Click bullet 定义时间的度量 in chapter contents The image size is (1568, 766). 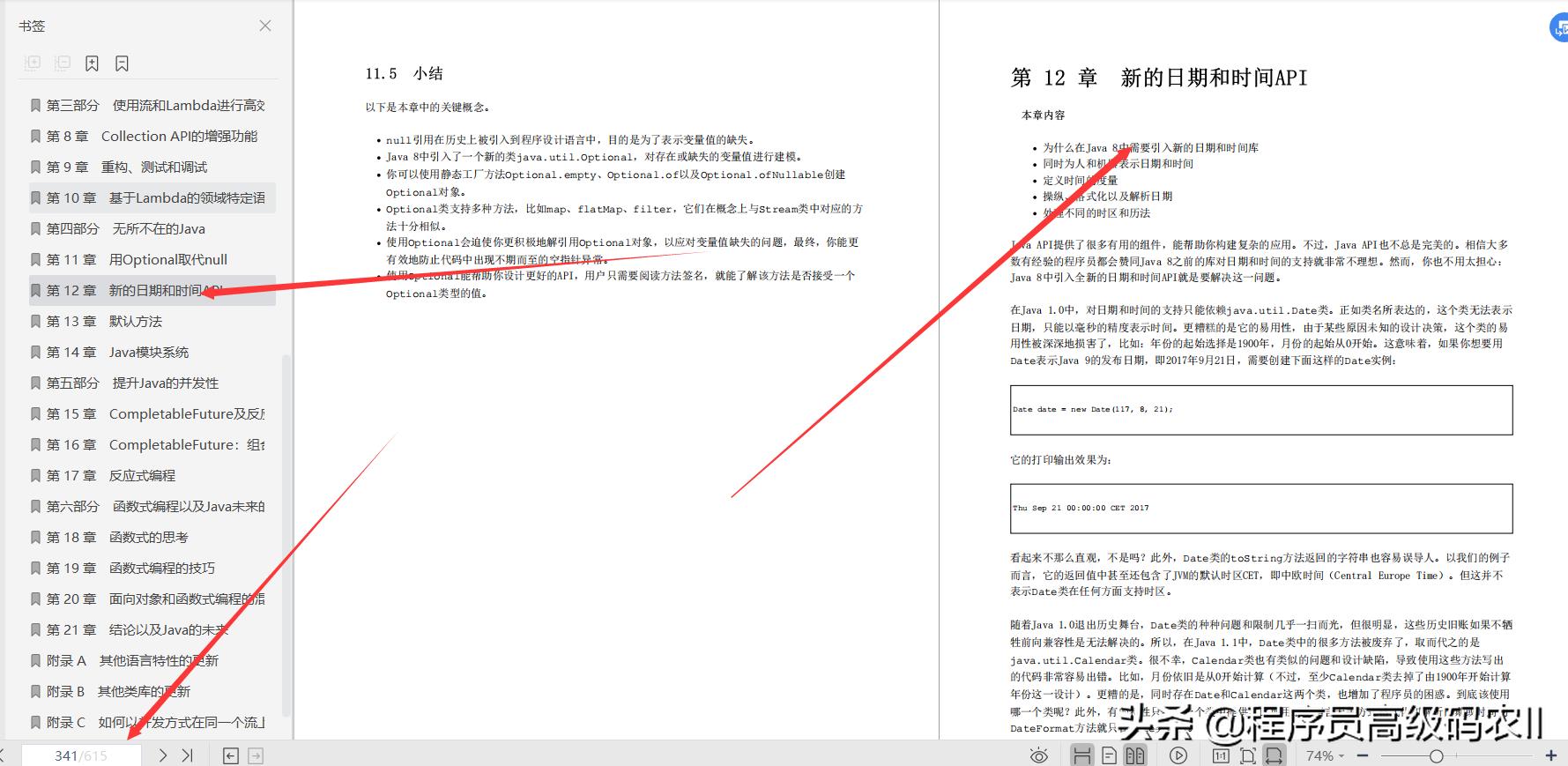click(1081, 180)
